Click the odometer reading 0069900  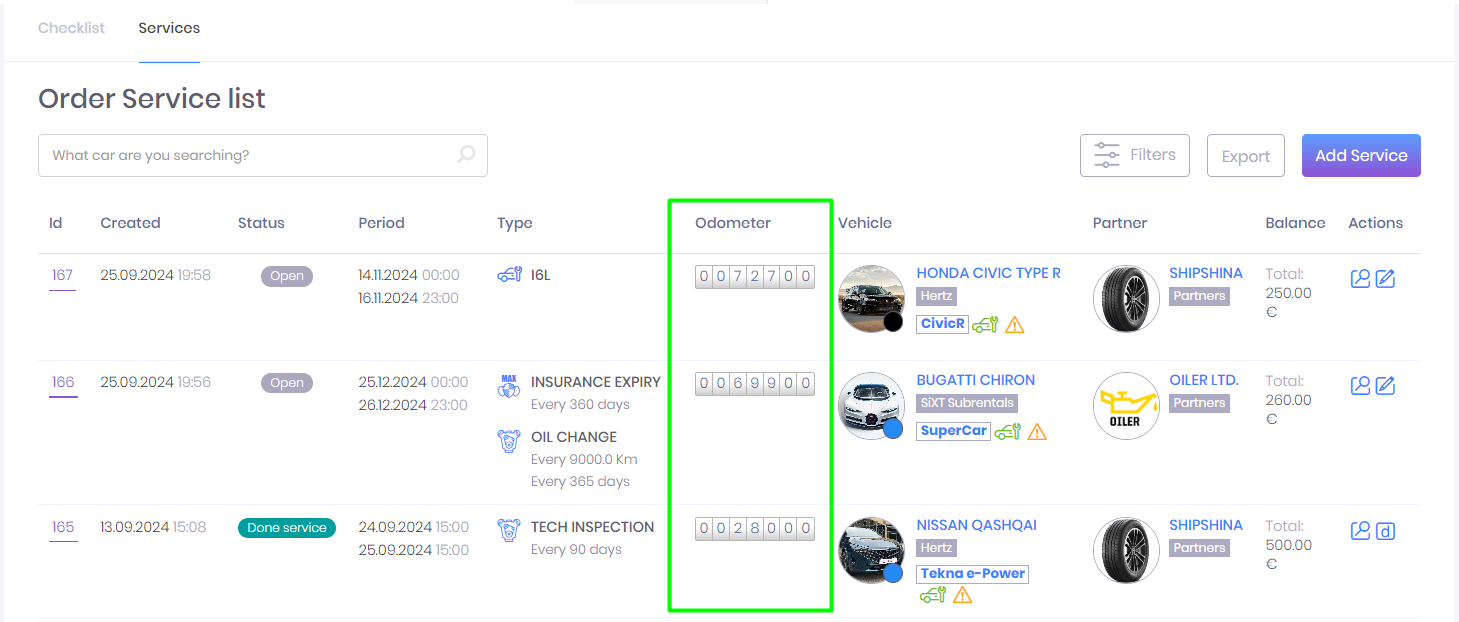pyautogui.click(x=754, y=384)
